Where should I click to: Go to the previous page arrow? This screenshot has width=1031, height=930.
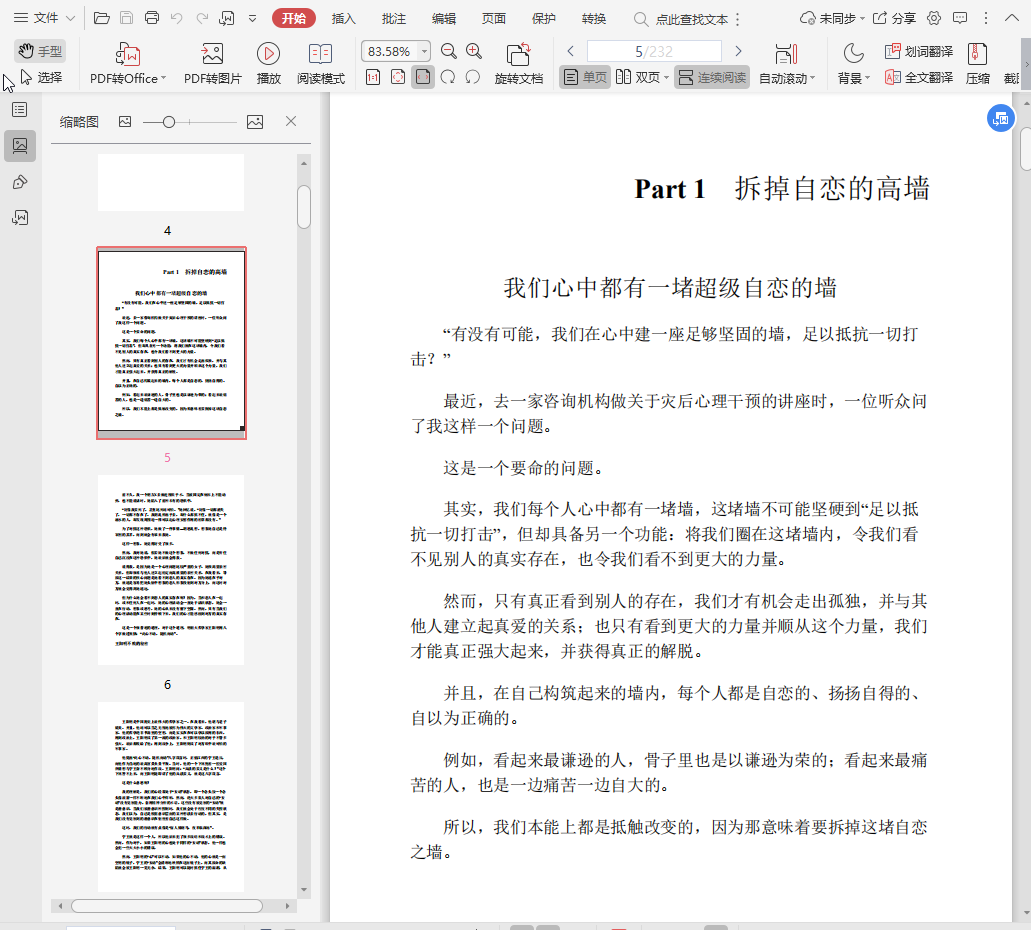click(571, 51)
